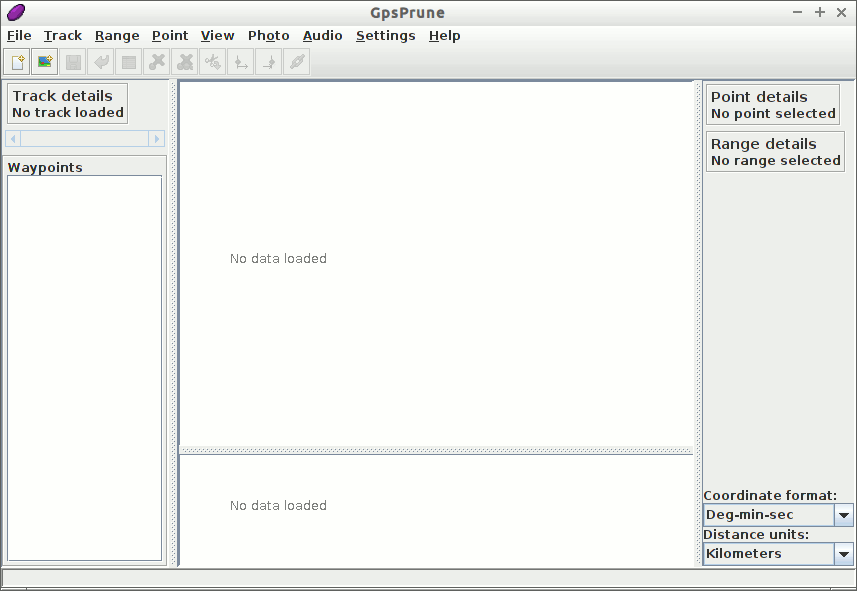Click the scrollbar left arrow under Track details
The image size is (857, 591).
click(13, 139)
